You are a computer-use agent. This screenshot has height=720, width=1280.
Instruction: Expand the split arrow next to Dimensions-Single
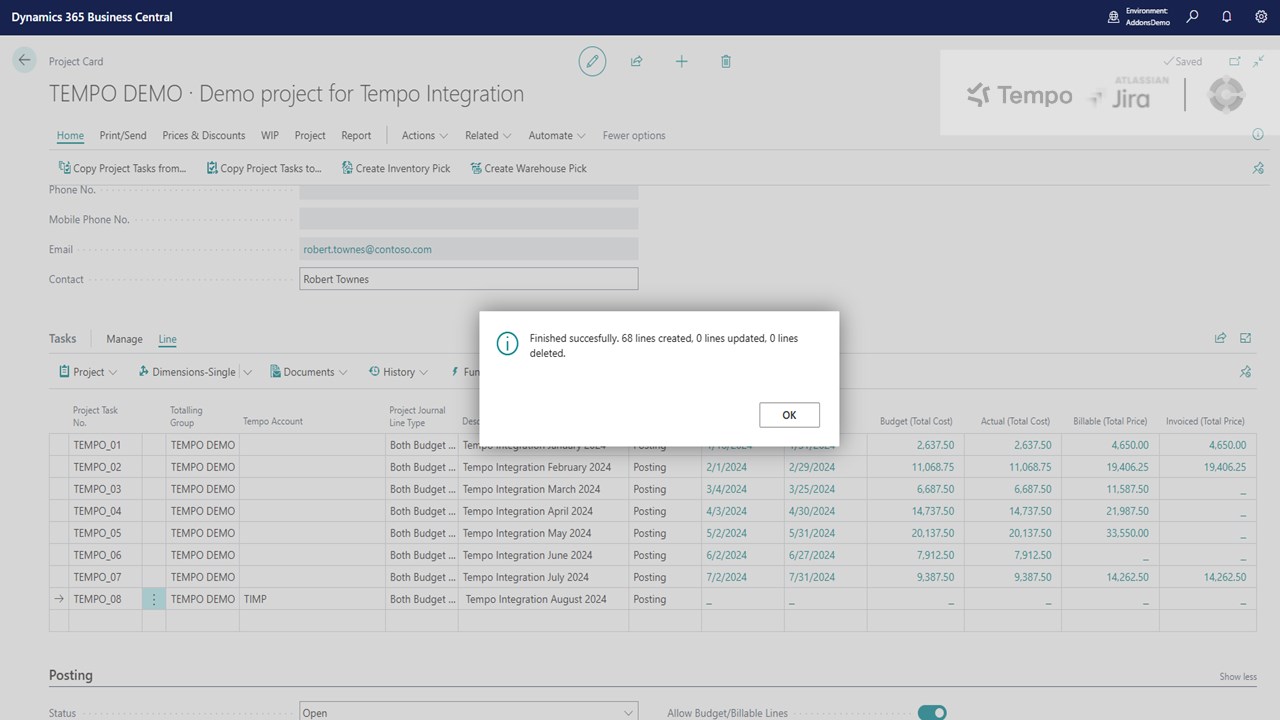(x=247, y=372)
